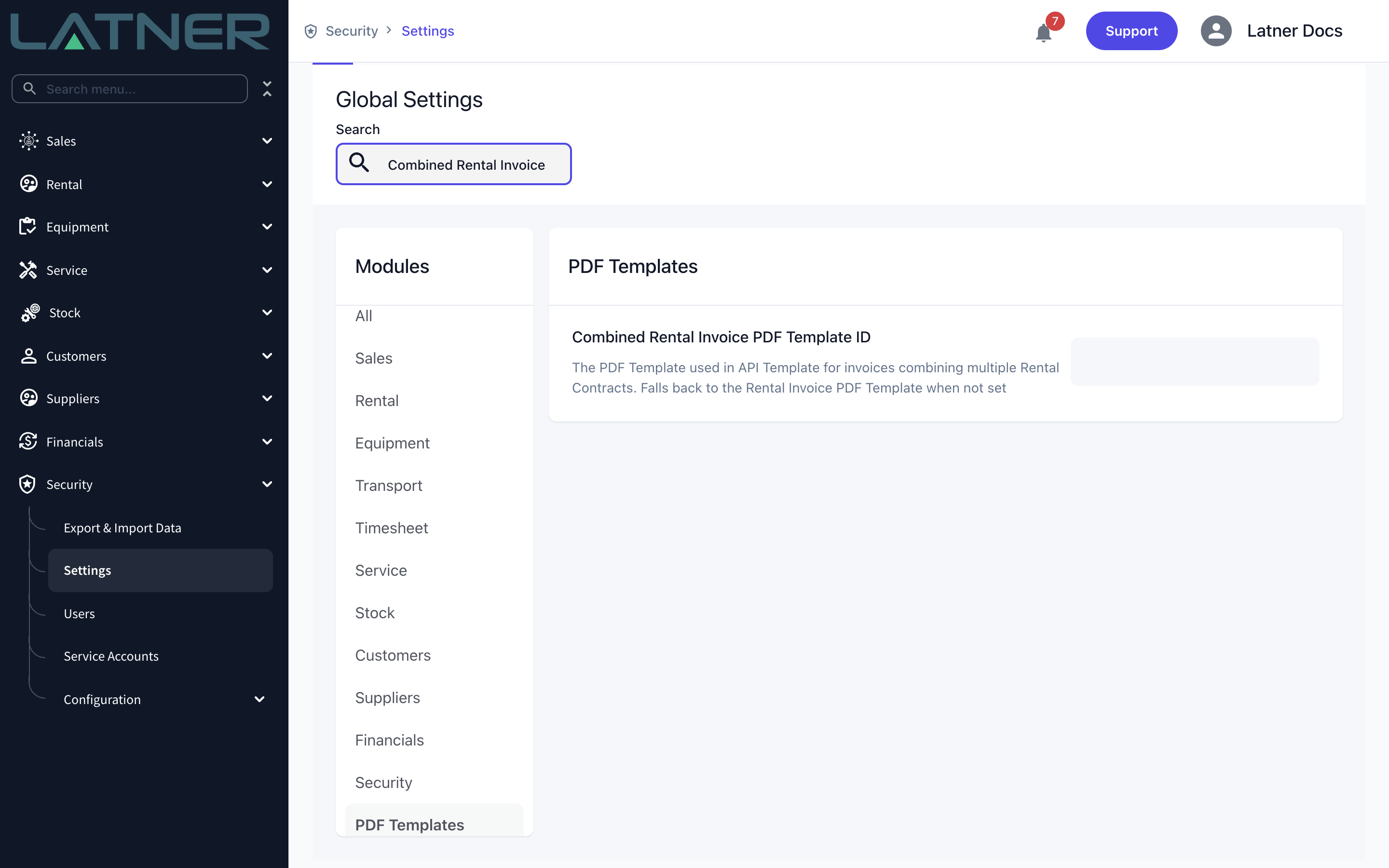Expand the Stock menu chevron
Image resolution: width=1389 pixels, height=868 pixels.
click(267, 313)
